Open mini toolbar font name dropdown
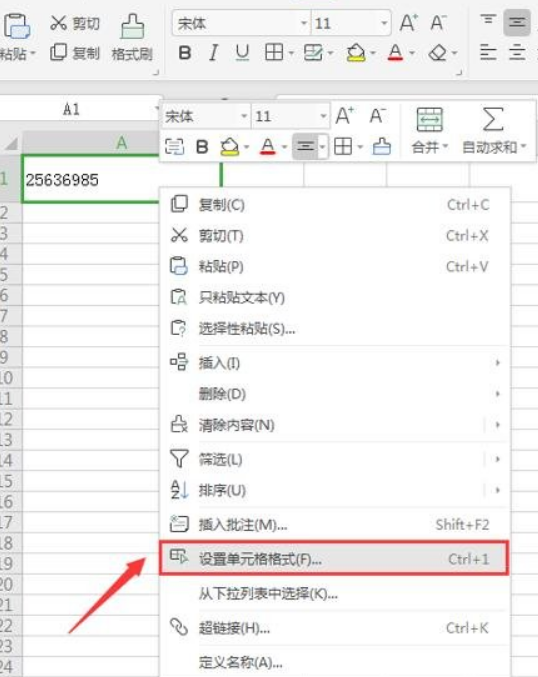This screenshot has height=677, width=538. point(244,116)
